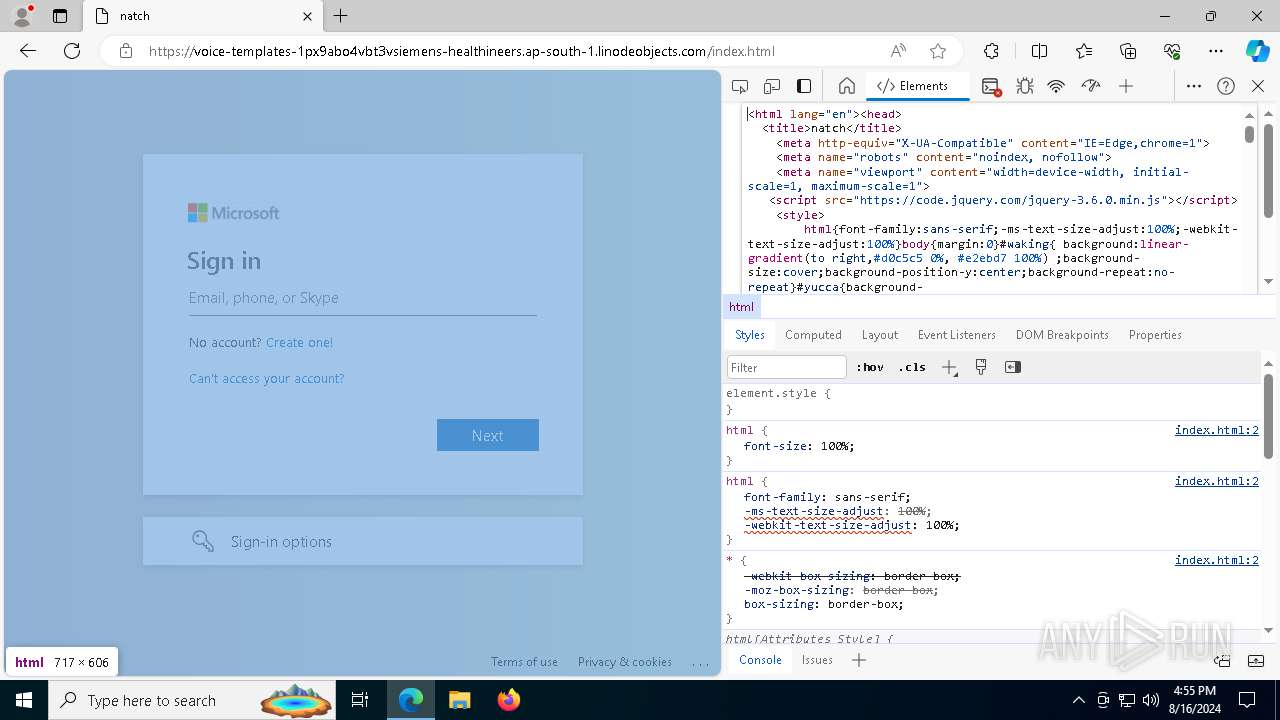Open the Performance gauge panel

point(1091,86)
